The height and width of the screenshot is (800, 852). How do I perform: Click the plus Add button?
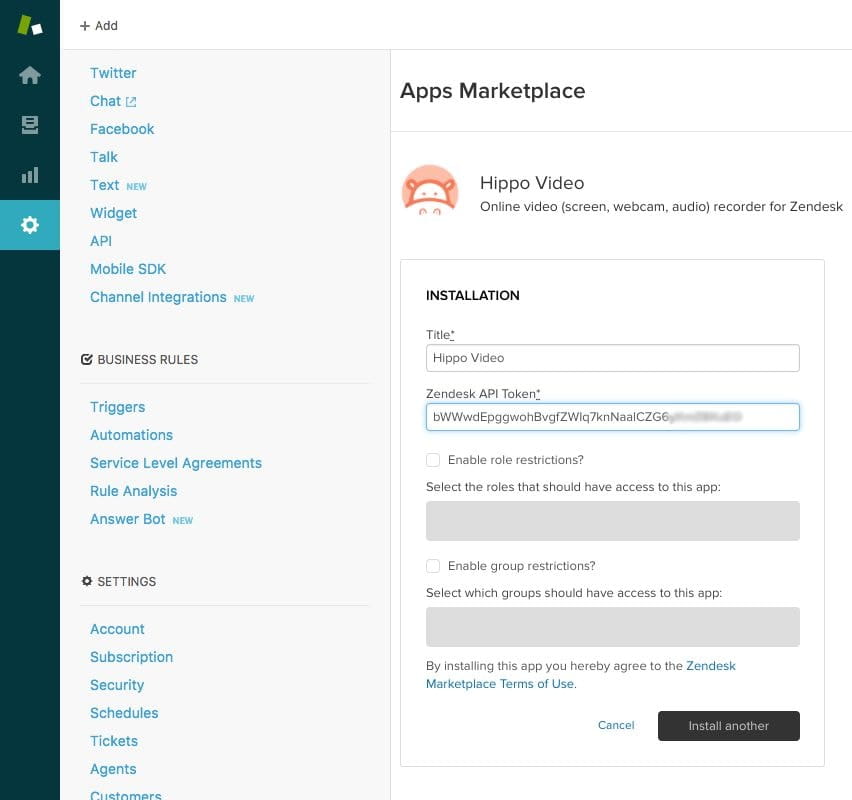tap(98, 25)
